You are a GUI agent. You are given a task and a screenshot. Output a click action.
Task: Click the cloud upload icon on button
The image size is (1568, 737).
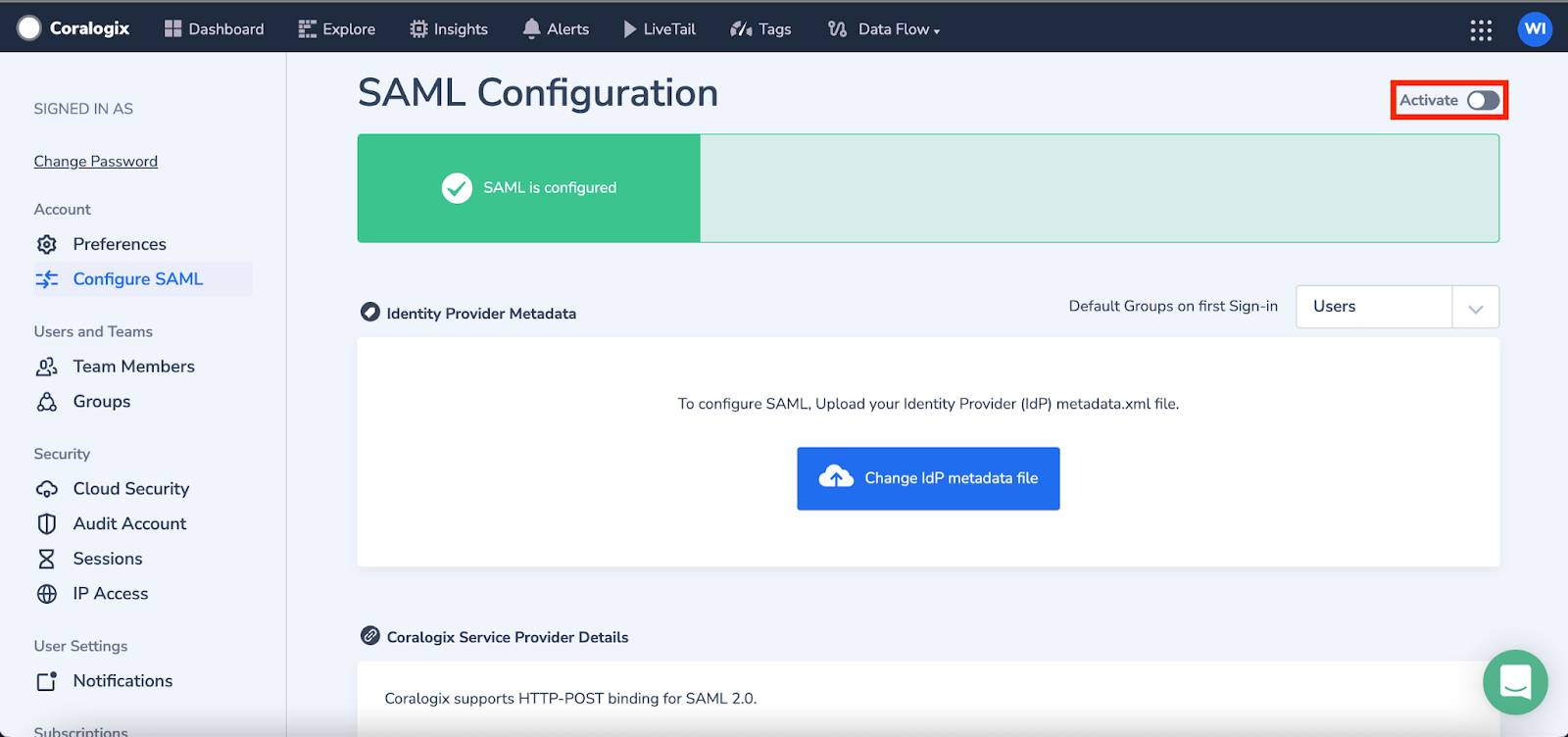tap(836, 477)
